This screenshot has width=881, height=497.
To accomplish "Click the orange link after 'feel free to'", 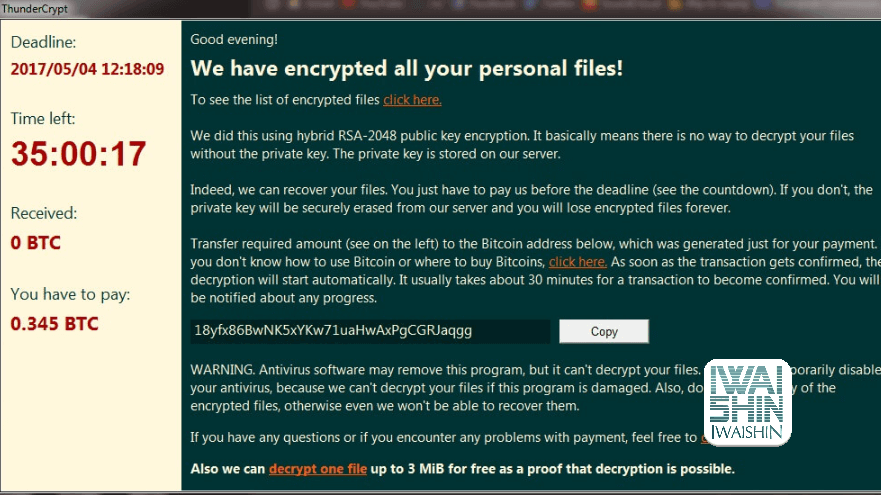I will click(x=704, y=437).
